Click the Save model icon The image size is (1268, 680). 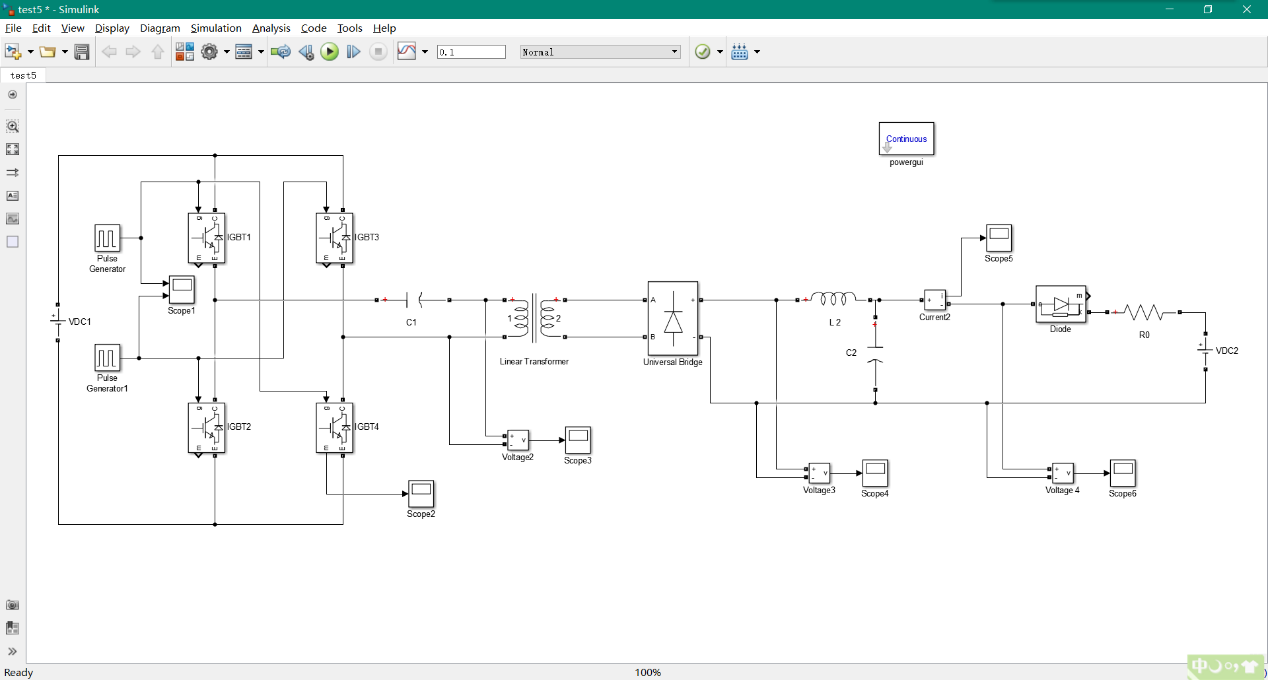(x=82, y=52)
